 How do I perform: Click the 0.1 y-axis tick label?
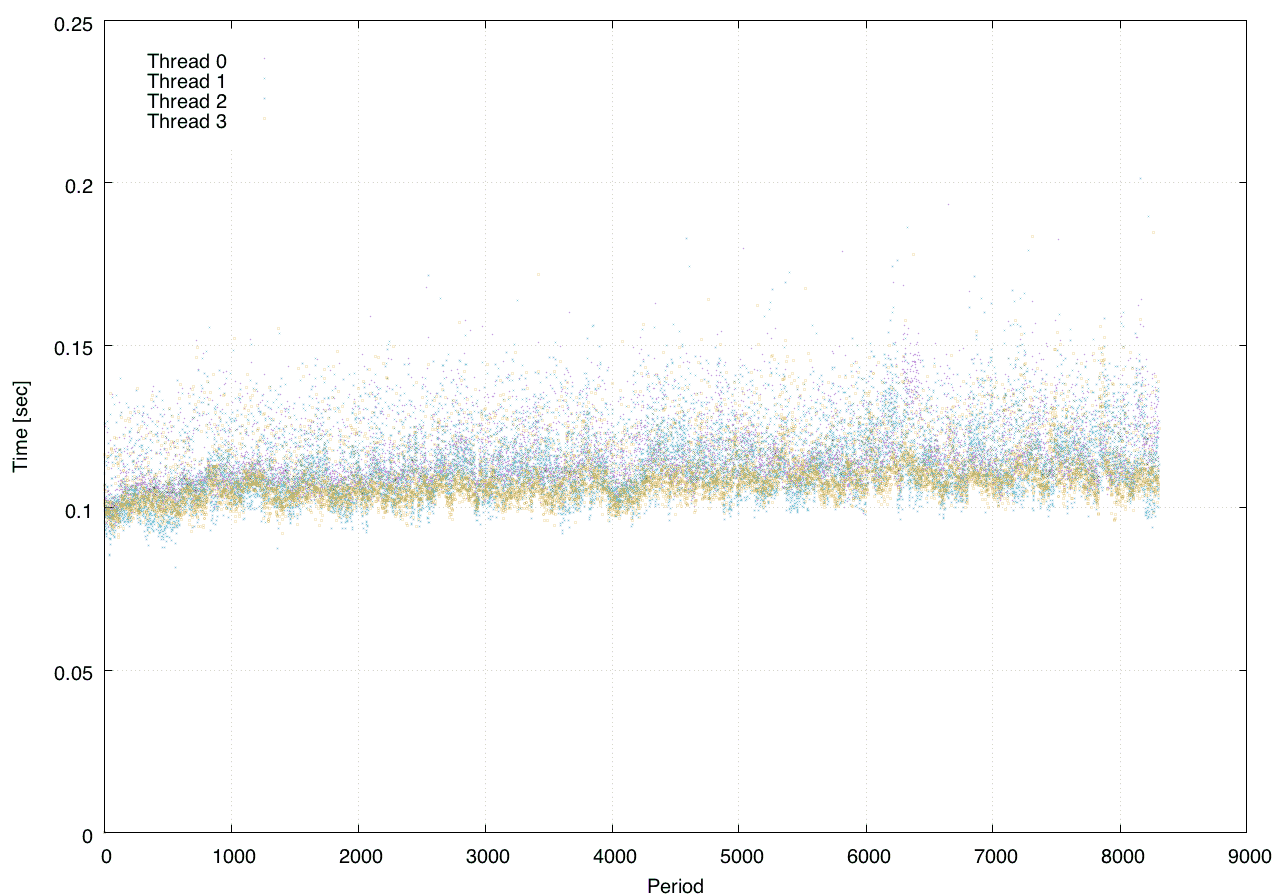click(x=77, y=509)
